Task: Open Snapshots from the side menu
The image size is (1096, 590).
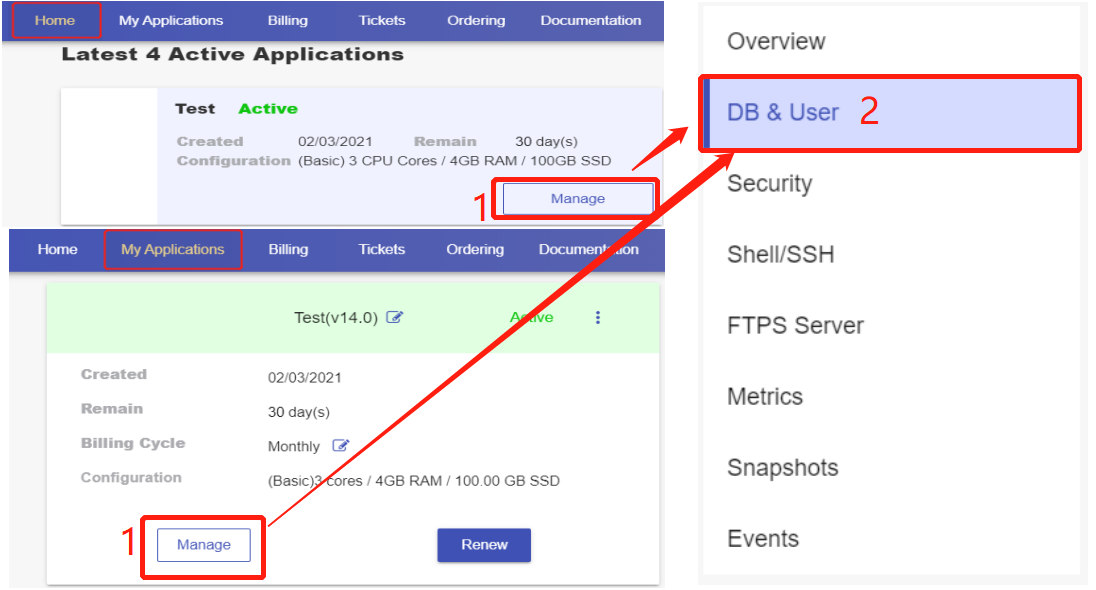Action: click(x=782, y=468)
